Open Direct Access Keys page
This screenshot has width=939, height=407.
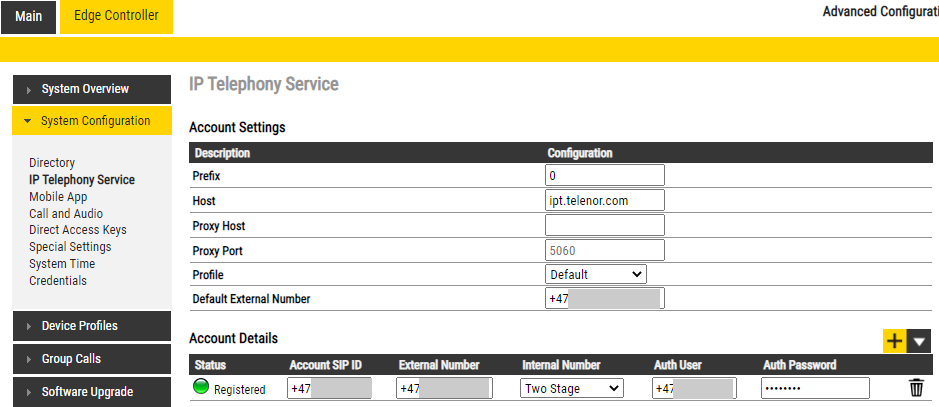click(x=78, y=230)
